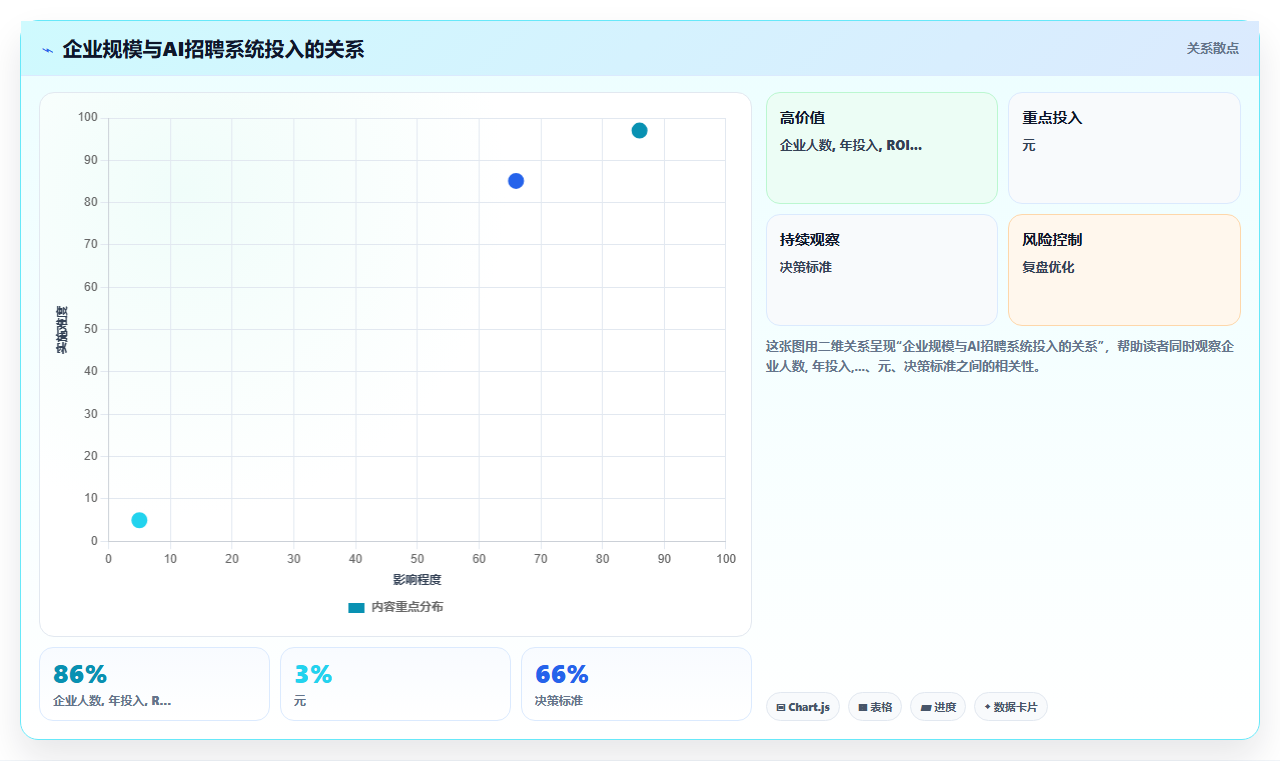
Task: Click the Chart.js tag chip
Action: click(x=803, y=707)
